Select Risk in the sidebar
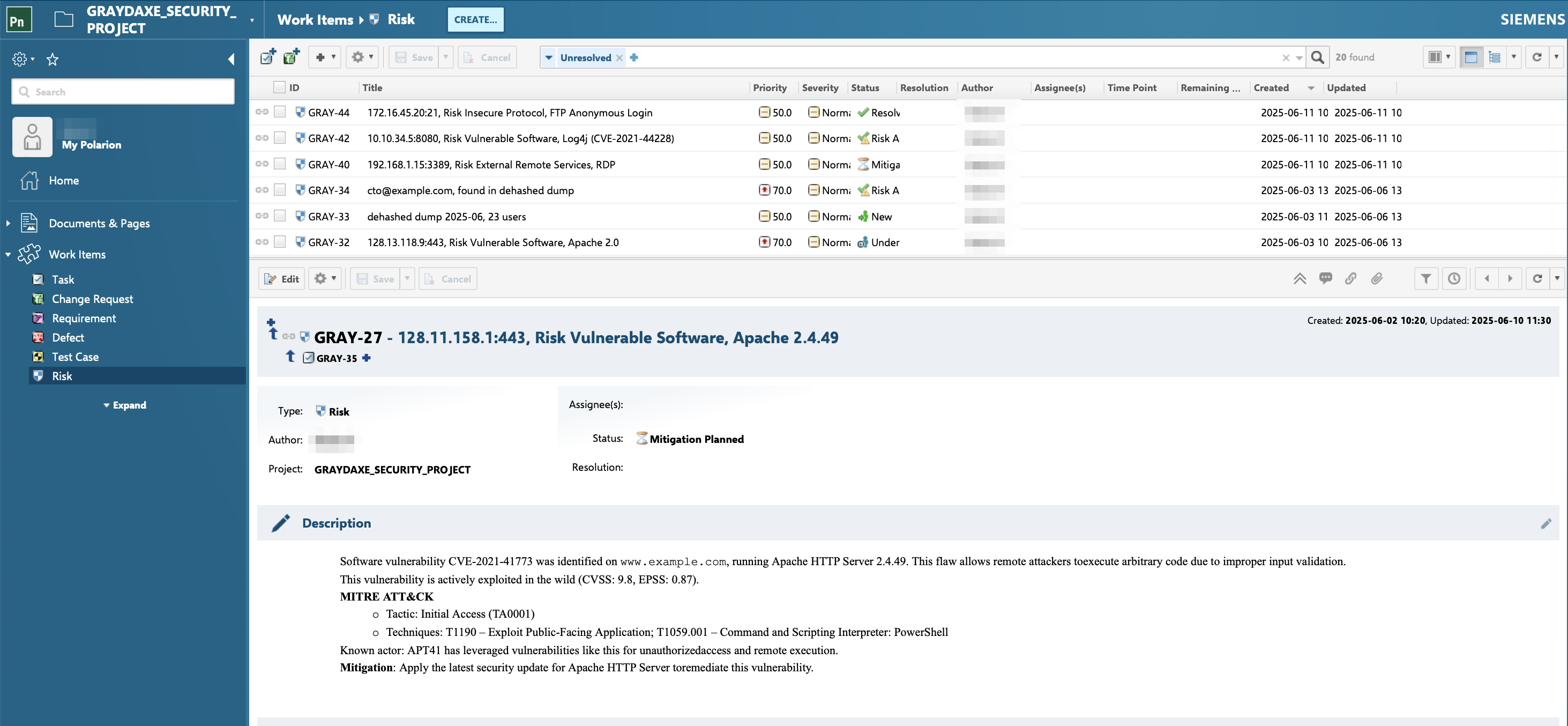This screenshot has width=1568, height=726. pos(138,376)
